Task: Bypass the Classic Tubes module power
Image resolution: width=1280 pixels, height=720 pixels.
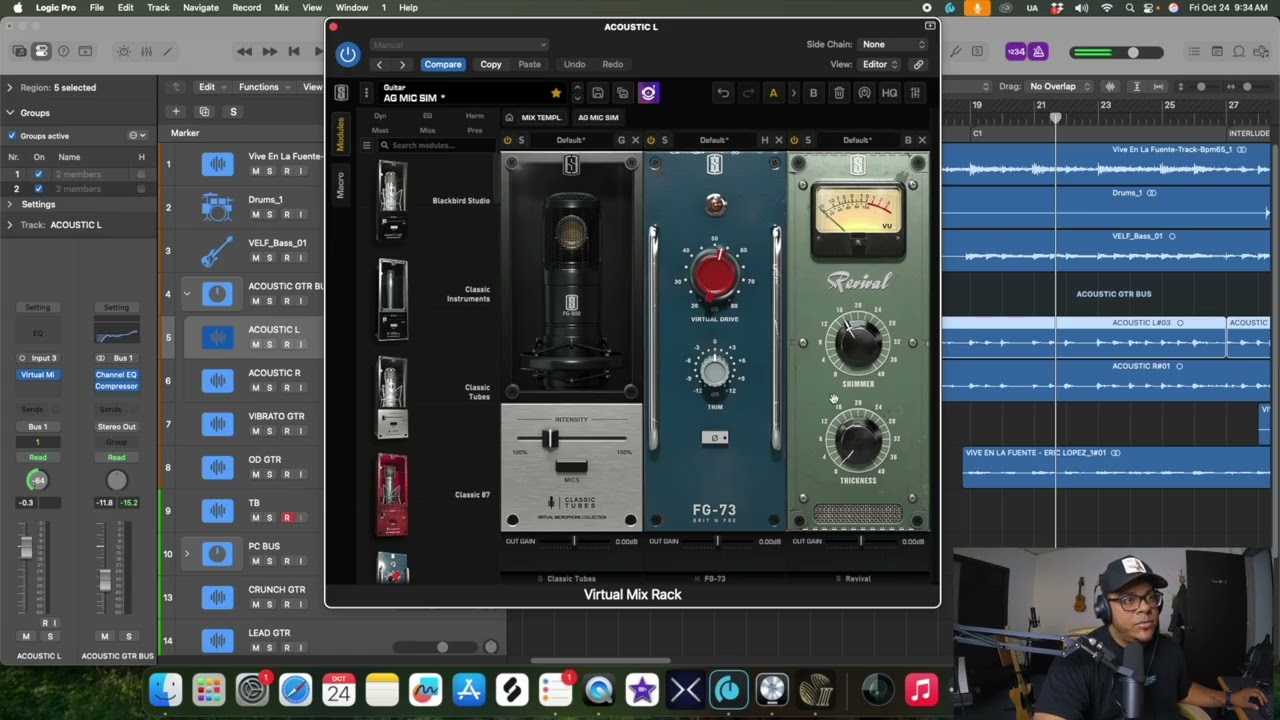Action: [508, 140]
